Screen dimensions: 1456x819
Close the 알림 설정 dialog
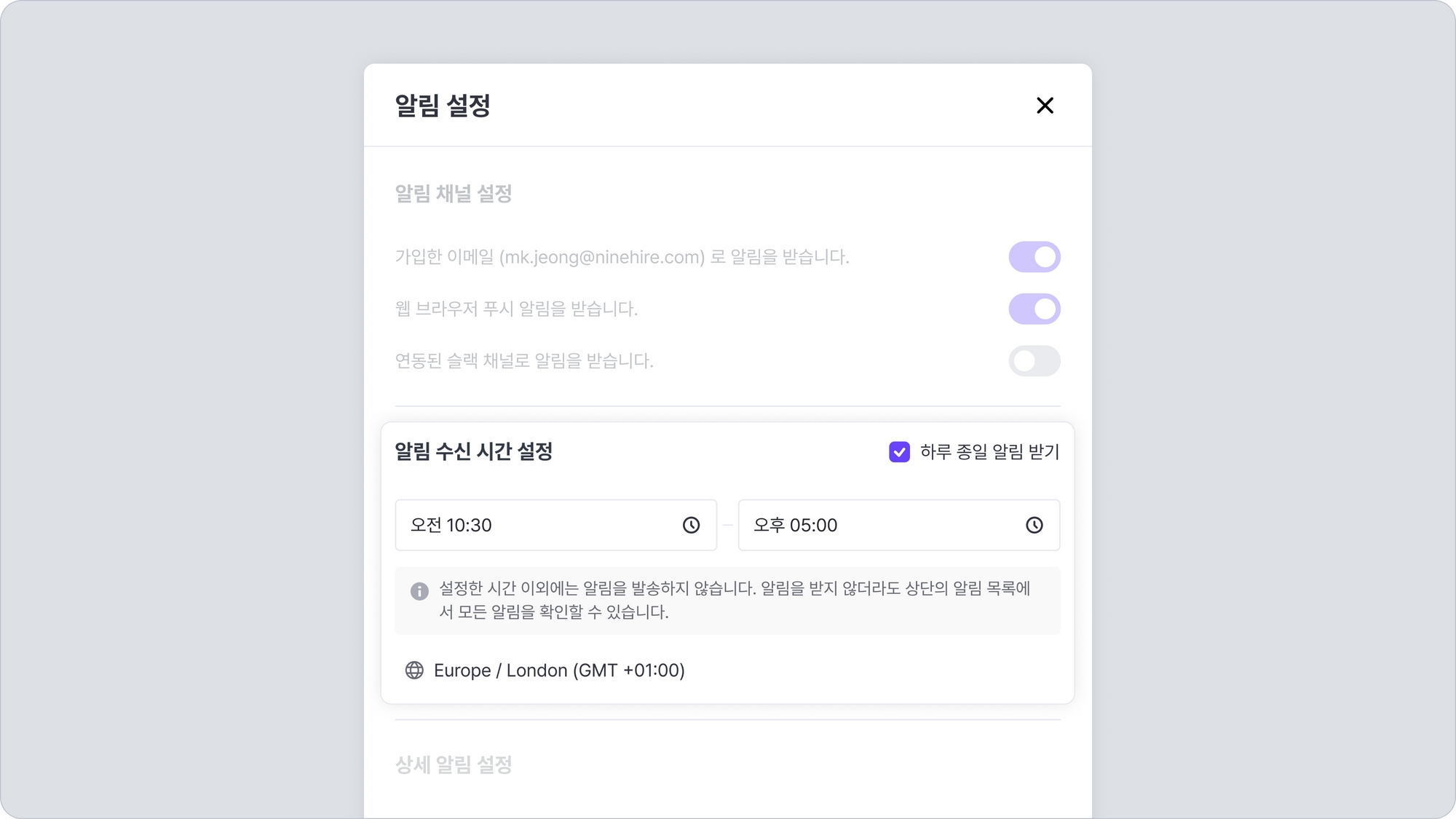(x=1045, y=106)
